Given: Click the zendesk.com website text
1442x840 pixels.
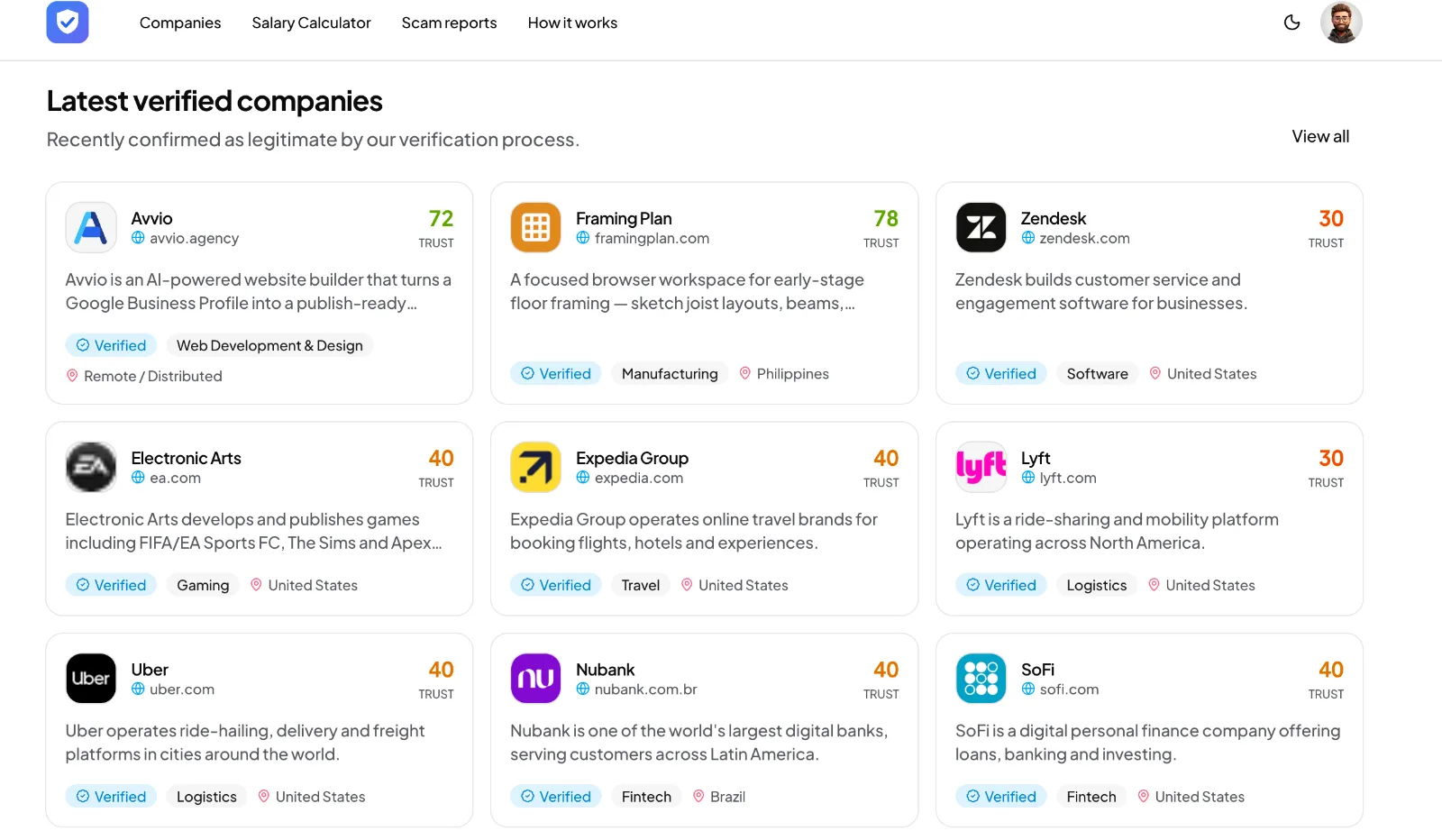Looking at the screenshot, I should (1084, 238).
